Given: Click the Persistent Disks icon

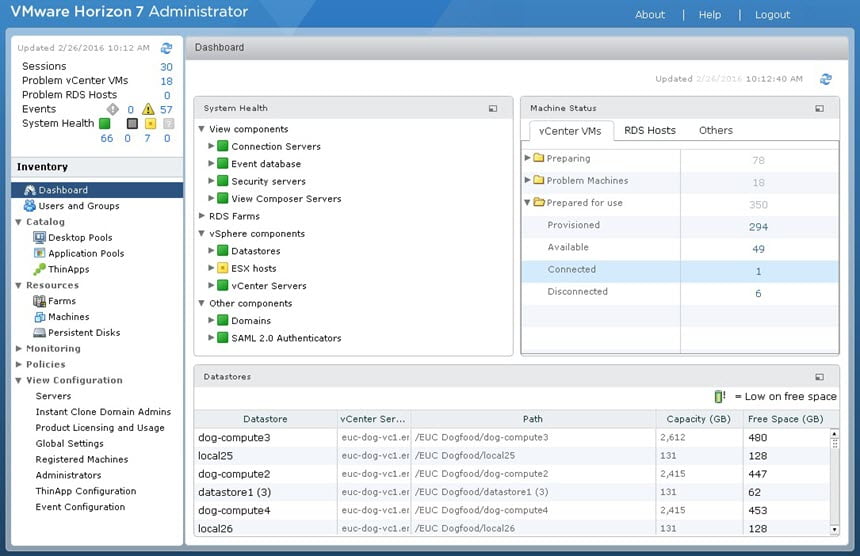Looking at the screenshot, I should pyautogui.click(x=39, y=333).
